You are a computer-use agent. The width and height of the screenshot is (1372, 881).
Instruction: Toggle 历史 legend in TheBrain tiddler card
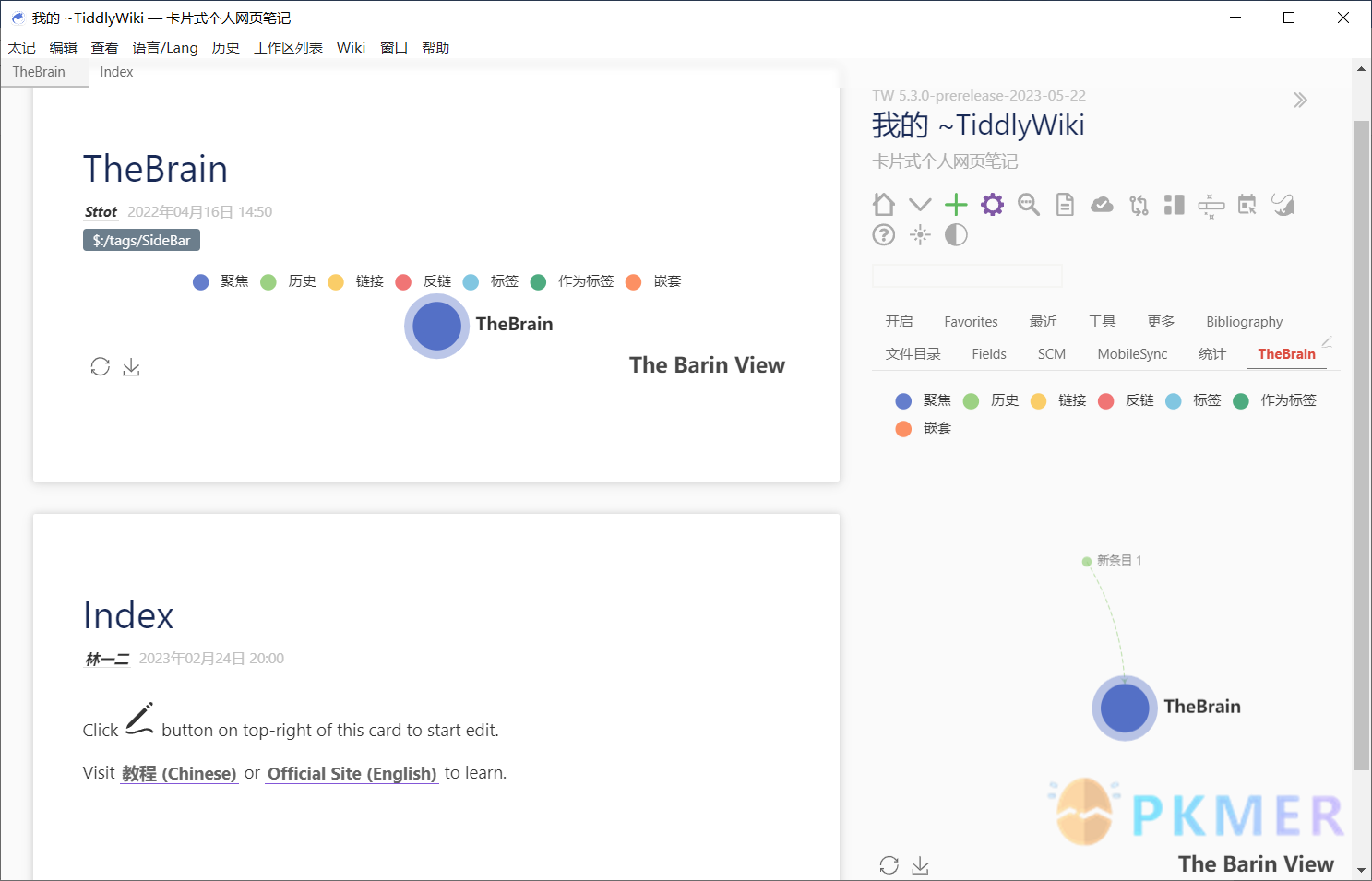(288, 281)
